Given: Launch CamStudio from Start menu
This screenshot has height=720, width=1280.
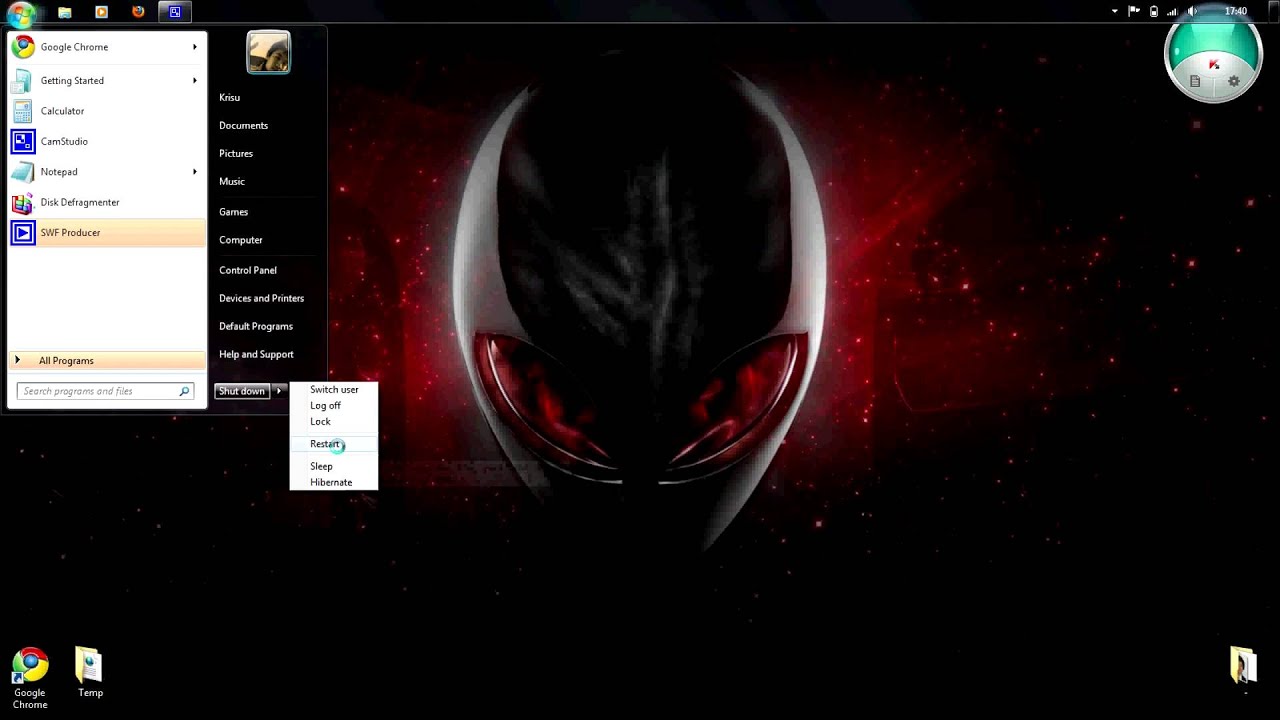Looking at the screenshot, I should (x=107, y=141).
